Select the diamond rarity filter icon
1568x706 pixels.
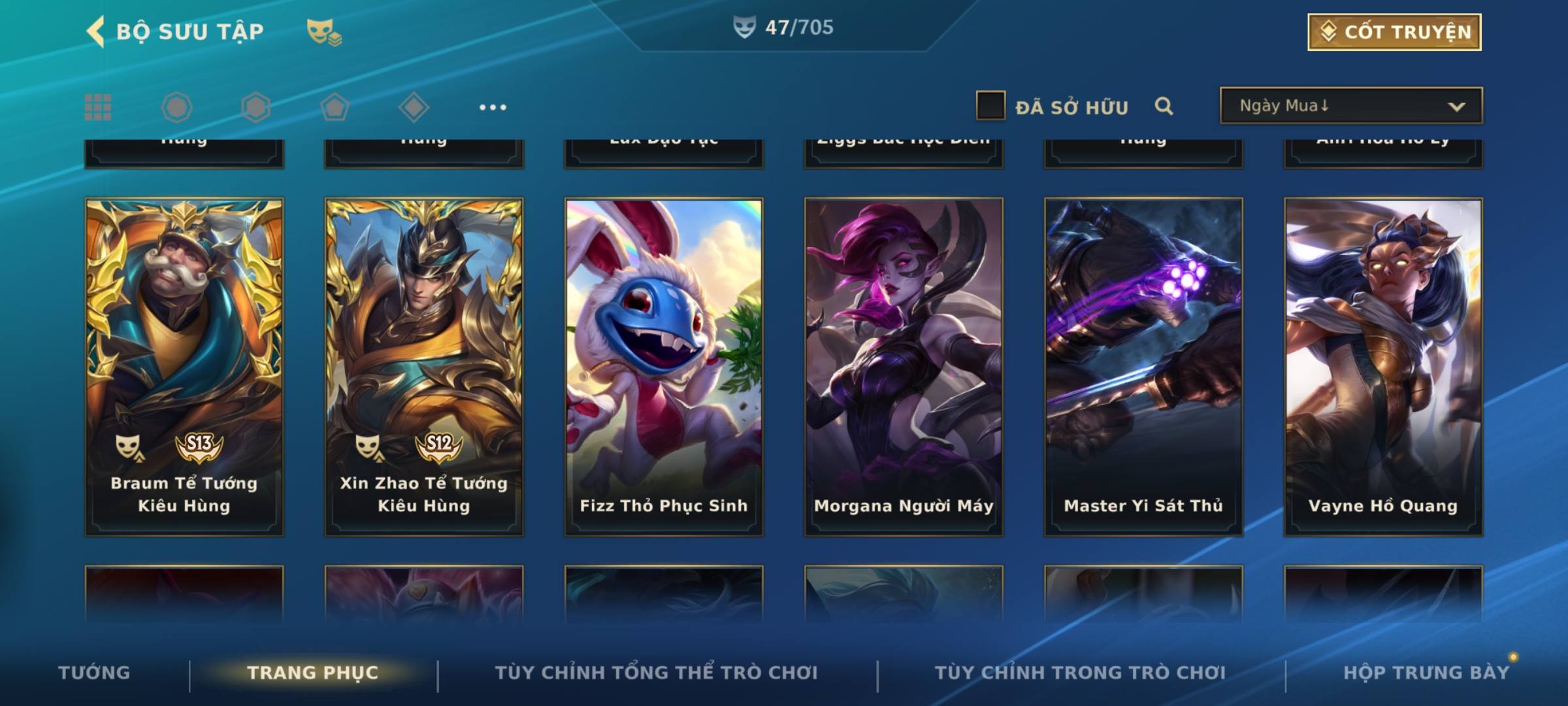414,107
